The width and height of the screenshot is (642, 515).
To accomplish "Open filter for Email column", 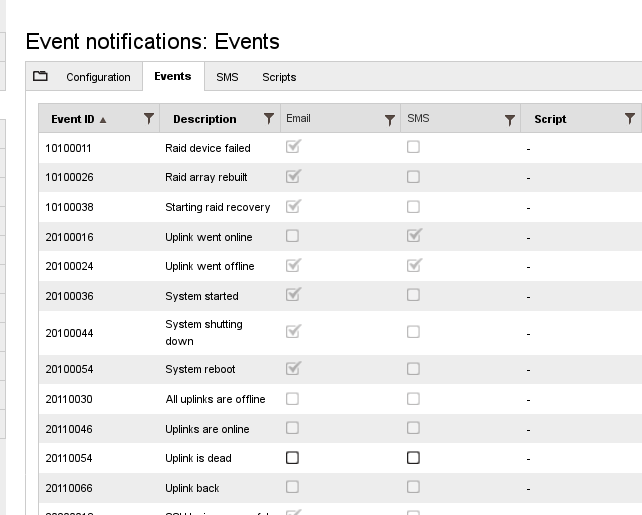I will coord(390,120).
